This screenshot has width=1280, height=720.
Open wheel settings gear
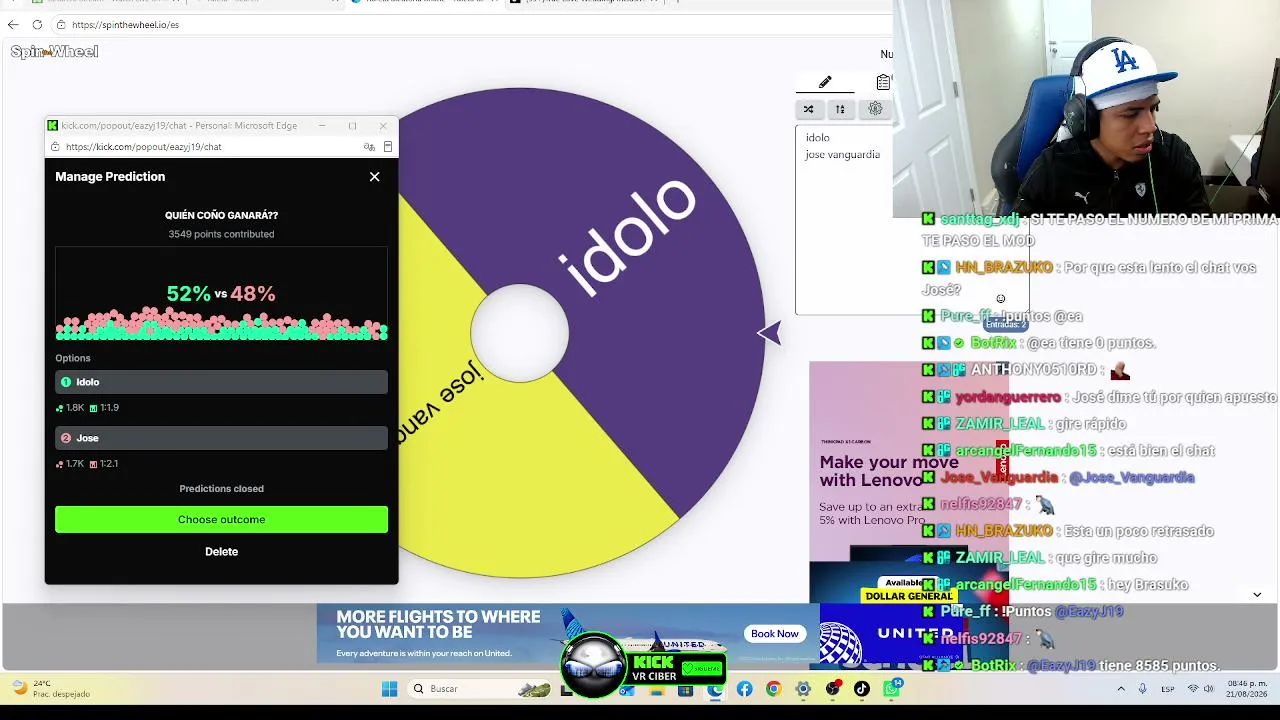[875, 109]
